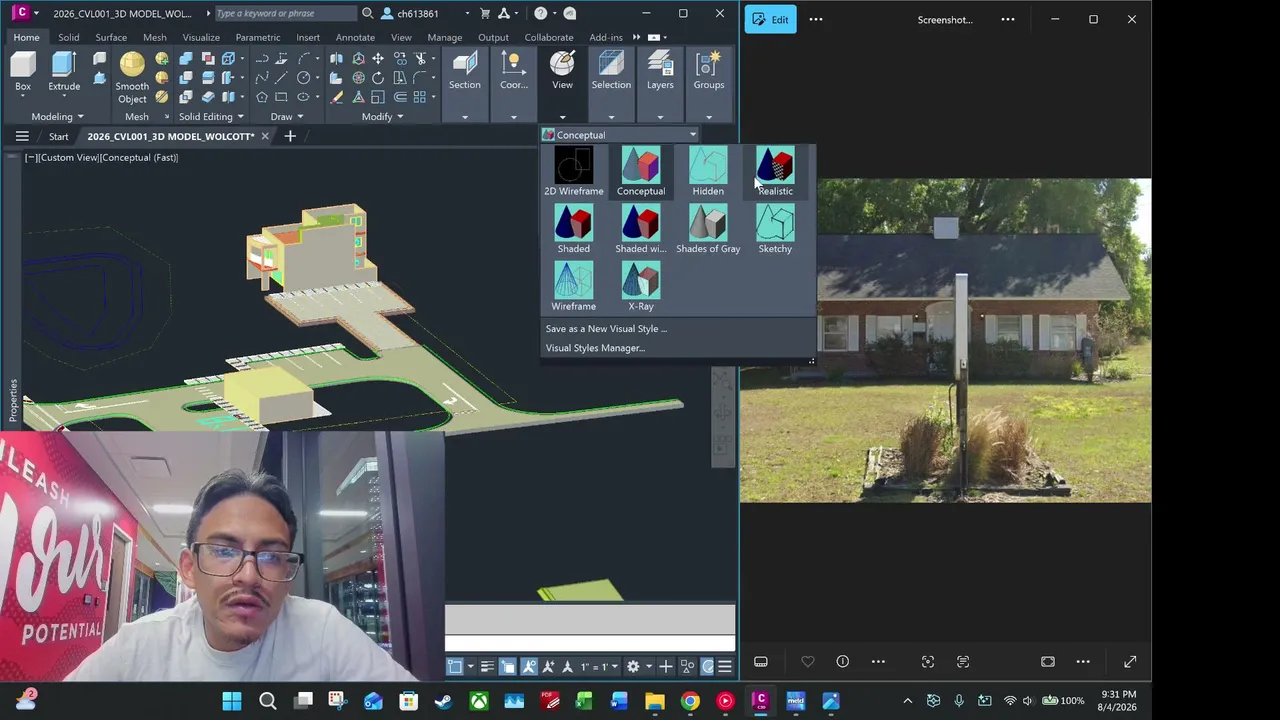Expand the ch613861 account dropdown

click(467, 14)
